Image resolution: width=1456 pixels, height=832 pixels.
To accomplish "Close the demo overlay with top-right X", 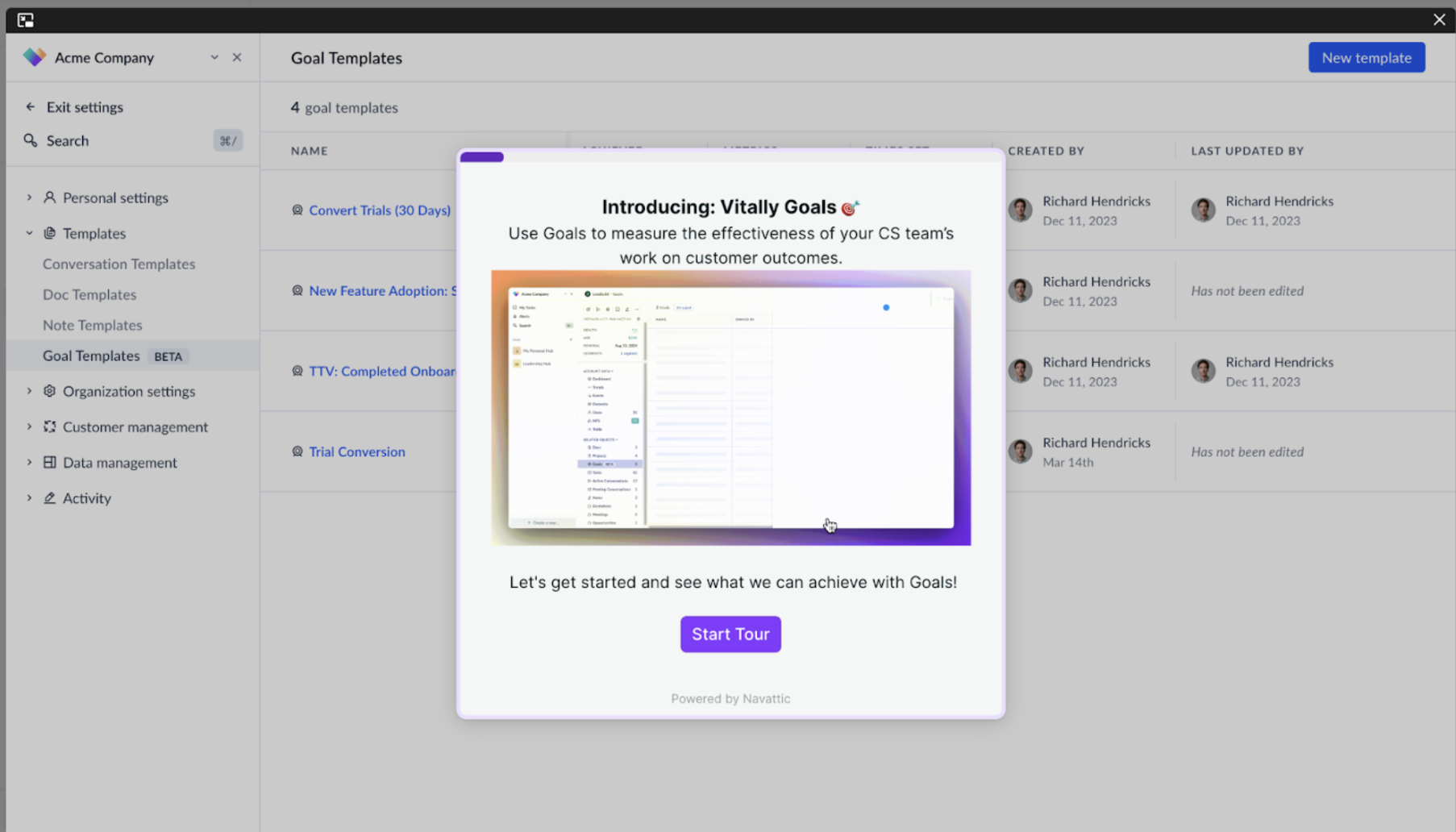I will (x=1439, y=20).
